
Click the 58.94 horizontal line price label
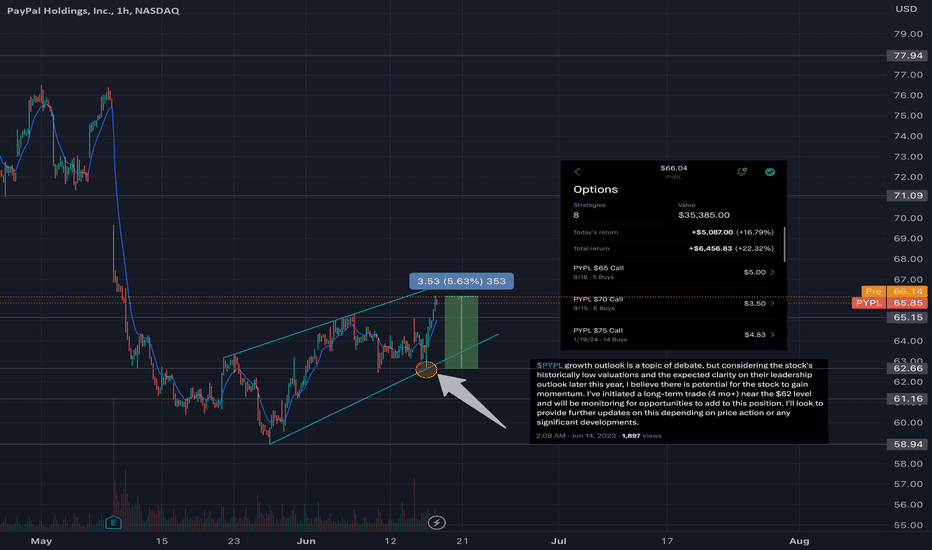(907, 444)
